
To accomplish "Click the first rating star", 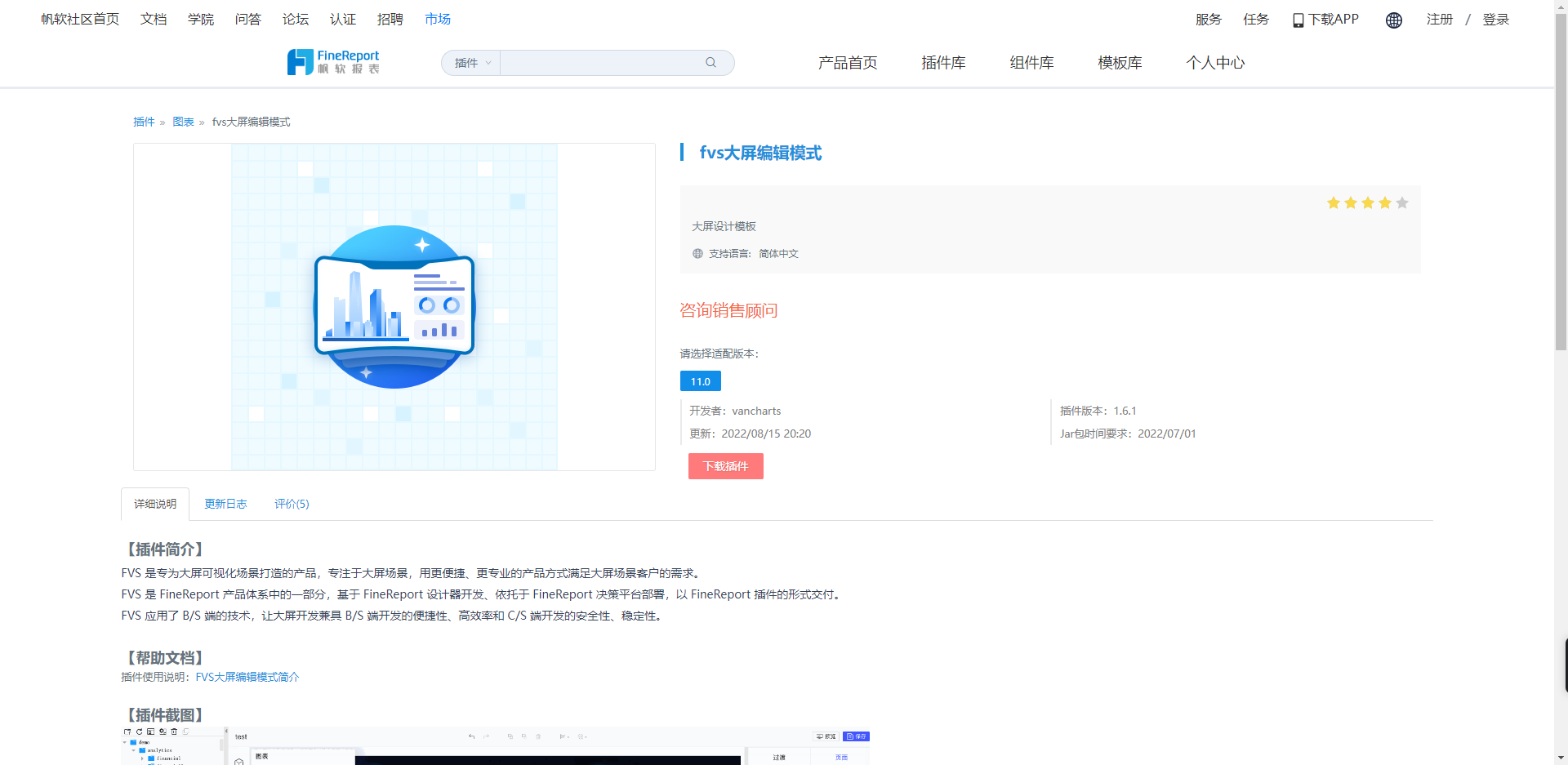I will click(1333, 203).
